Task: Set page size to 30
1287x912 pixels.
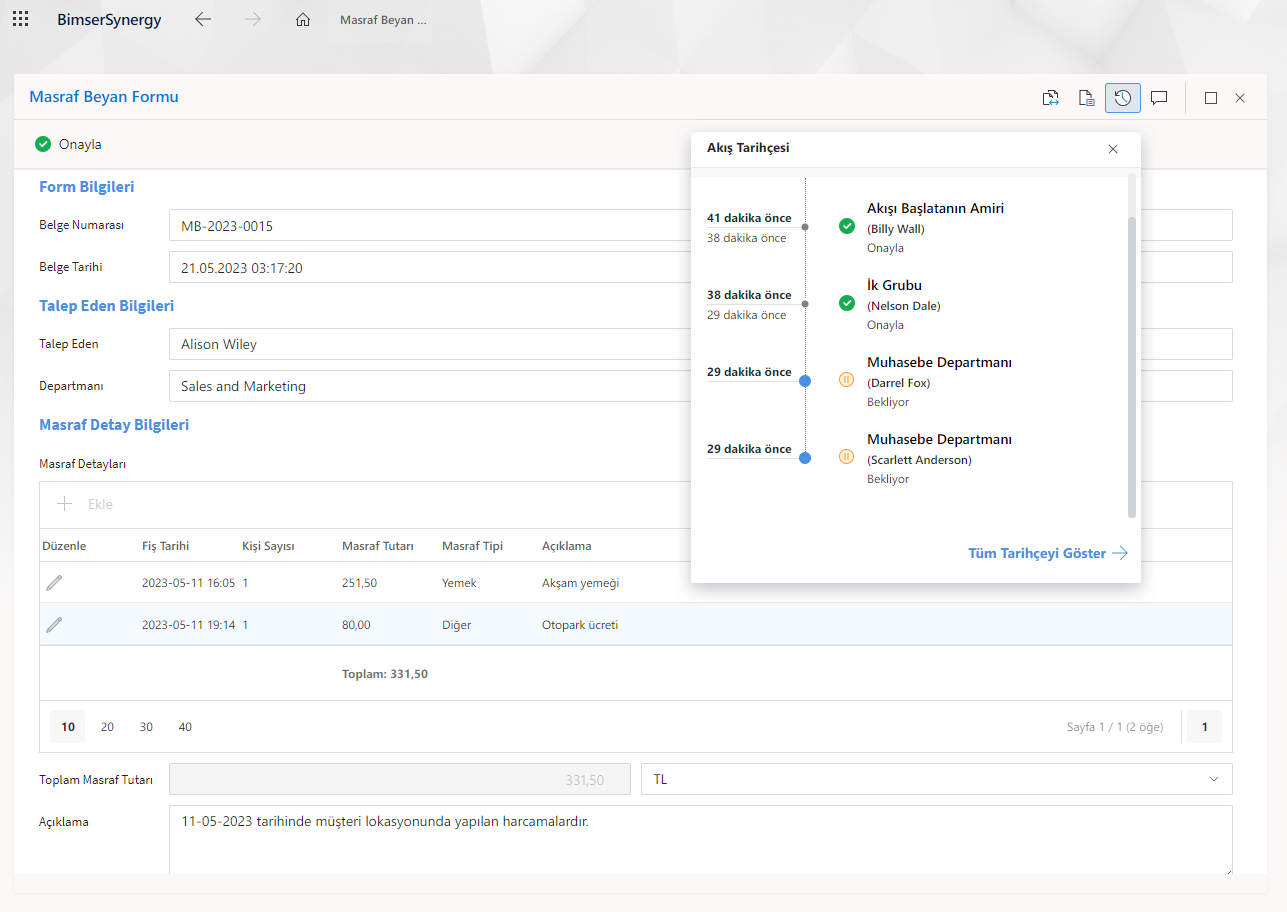Action: click(x=146, y=727)
